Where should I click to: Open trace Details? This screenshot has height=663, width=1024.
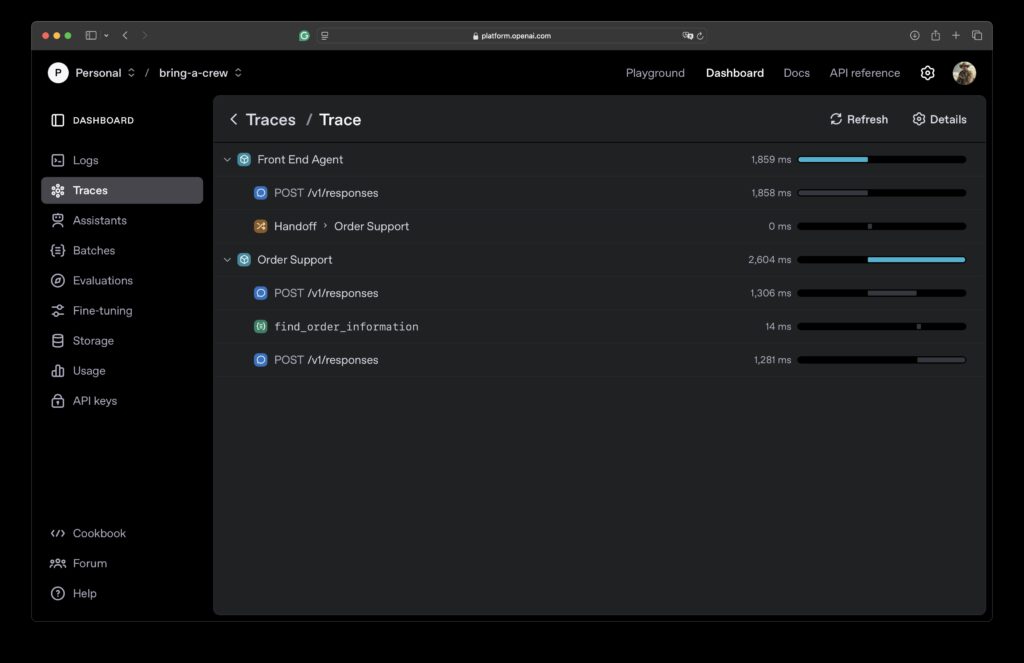coord(939,120)
